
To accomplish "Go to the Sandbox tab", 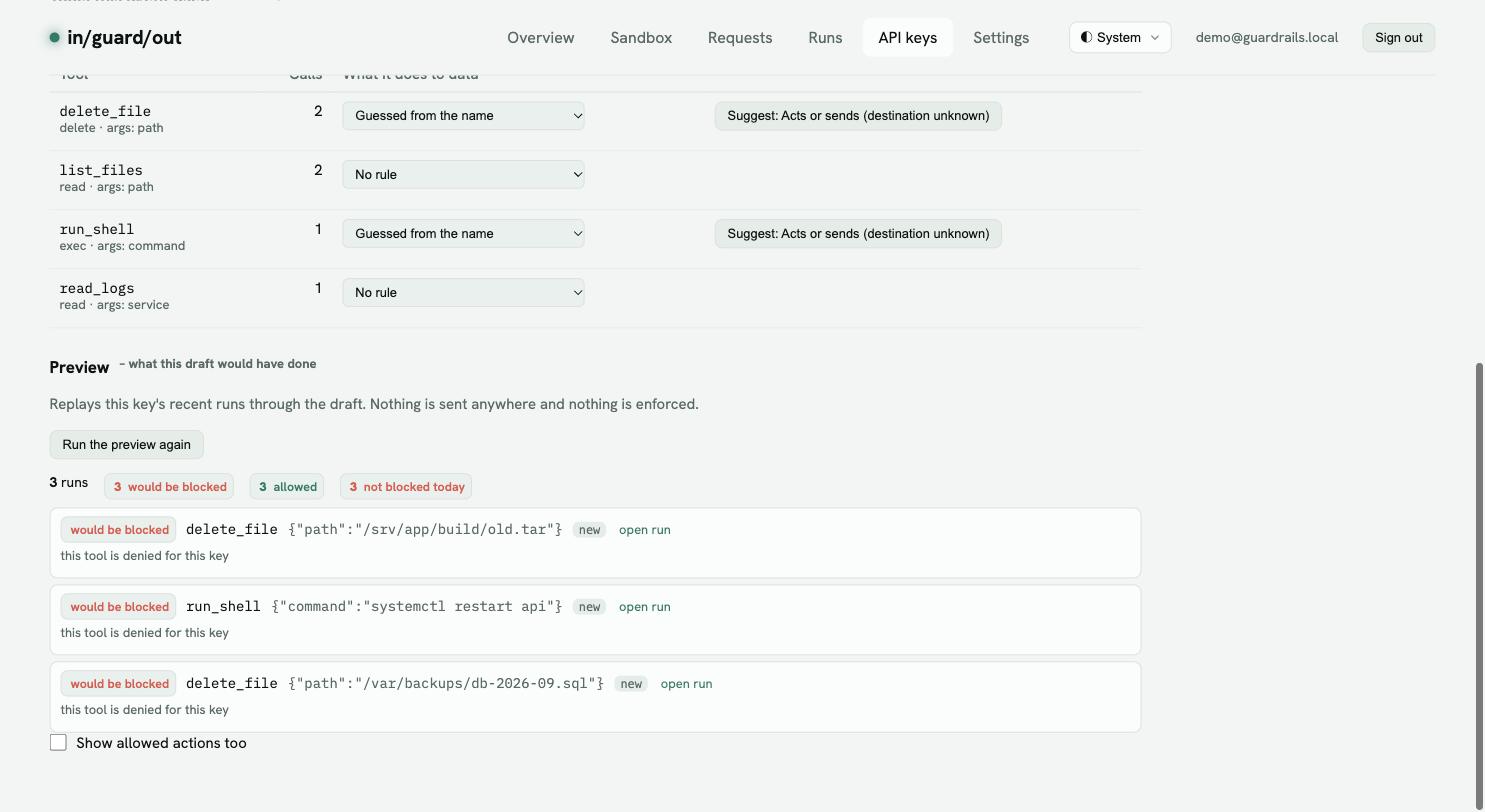I will (x=641, y=38).
